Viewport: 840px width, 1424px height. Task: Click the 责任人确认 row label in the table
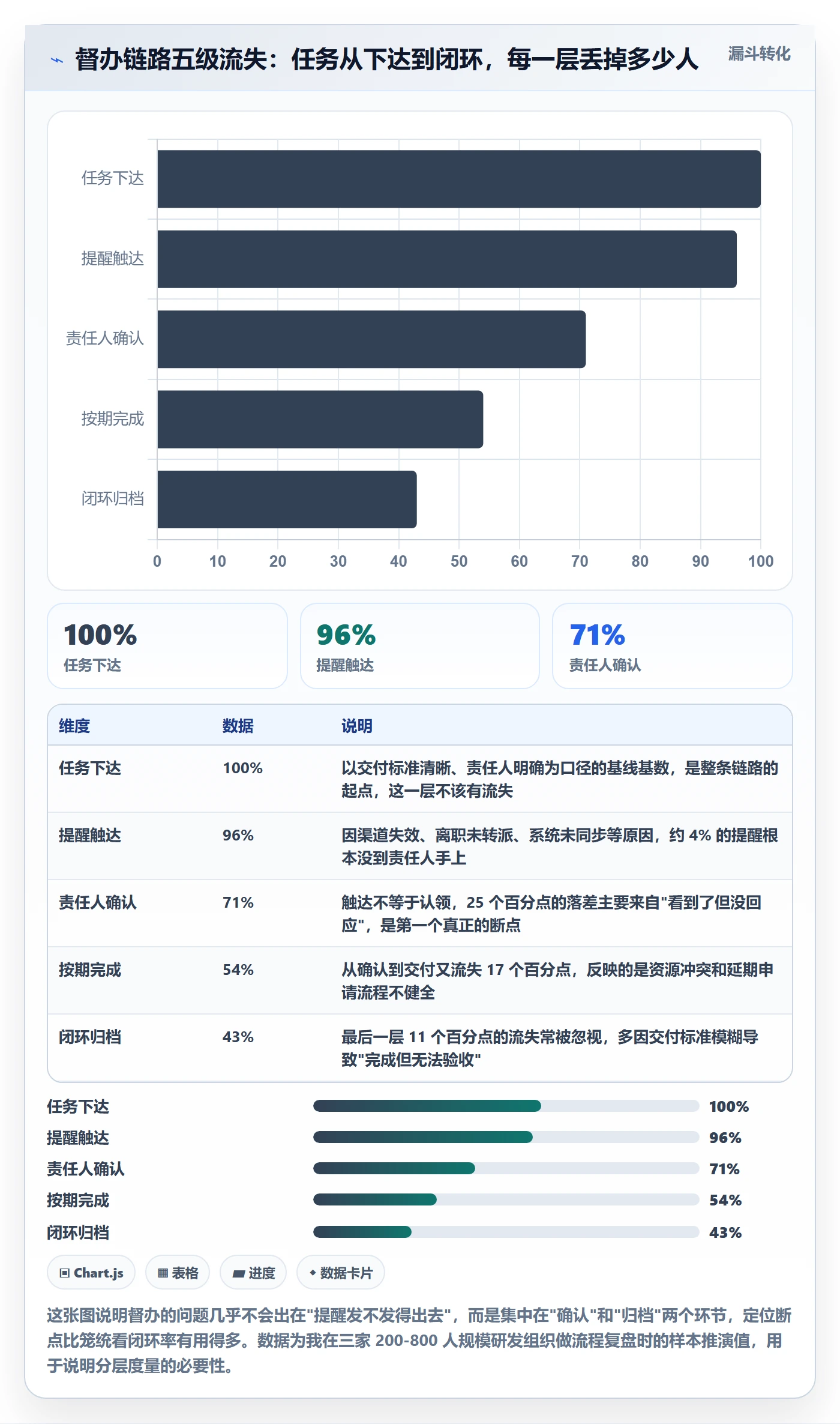tap(98, 902)
